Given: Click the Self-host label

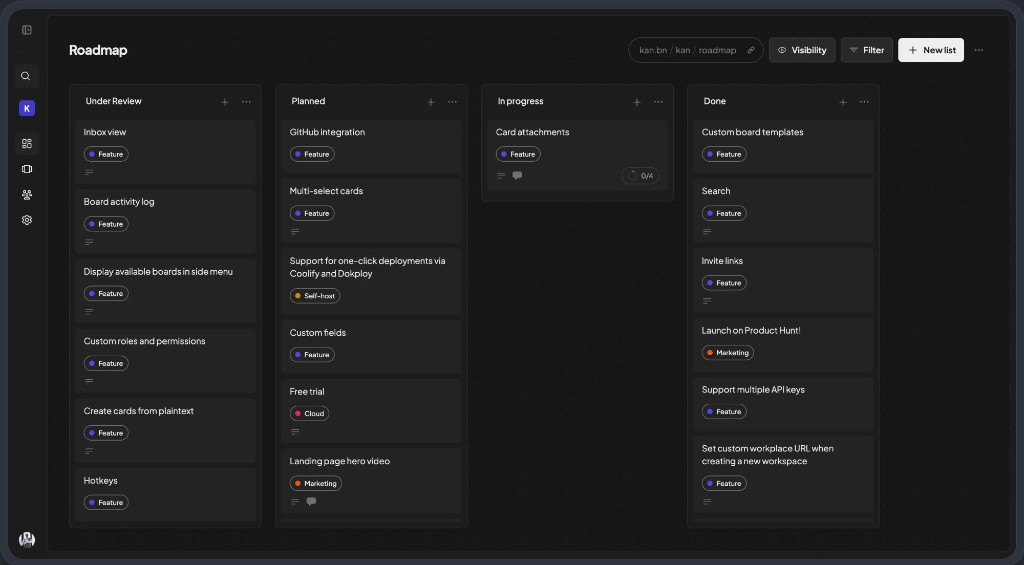Looking at the screenshot, I should tap(315, 296).
